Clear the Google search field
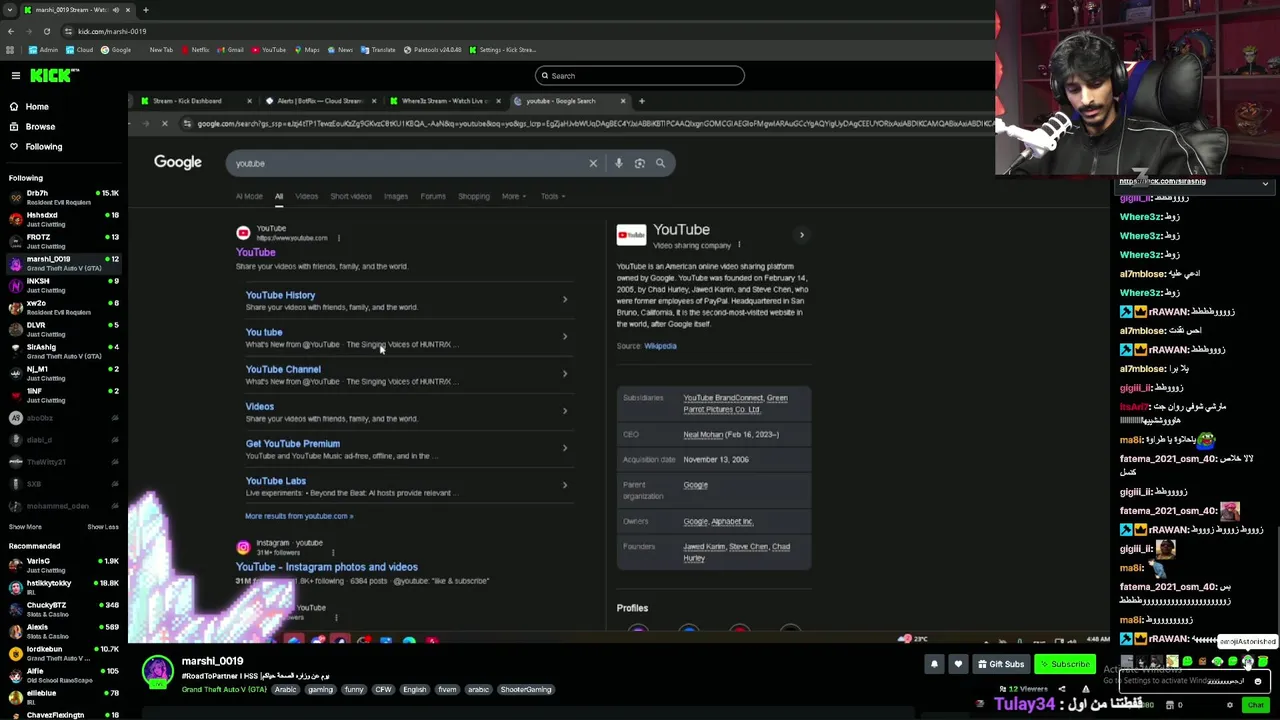Image resolution: width=1280 pixels, height=720 pixels. 593,163
